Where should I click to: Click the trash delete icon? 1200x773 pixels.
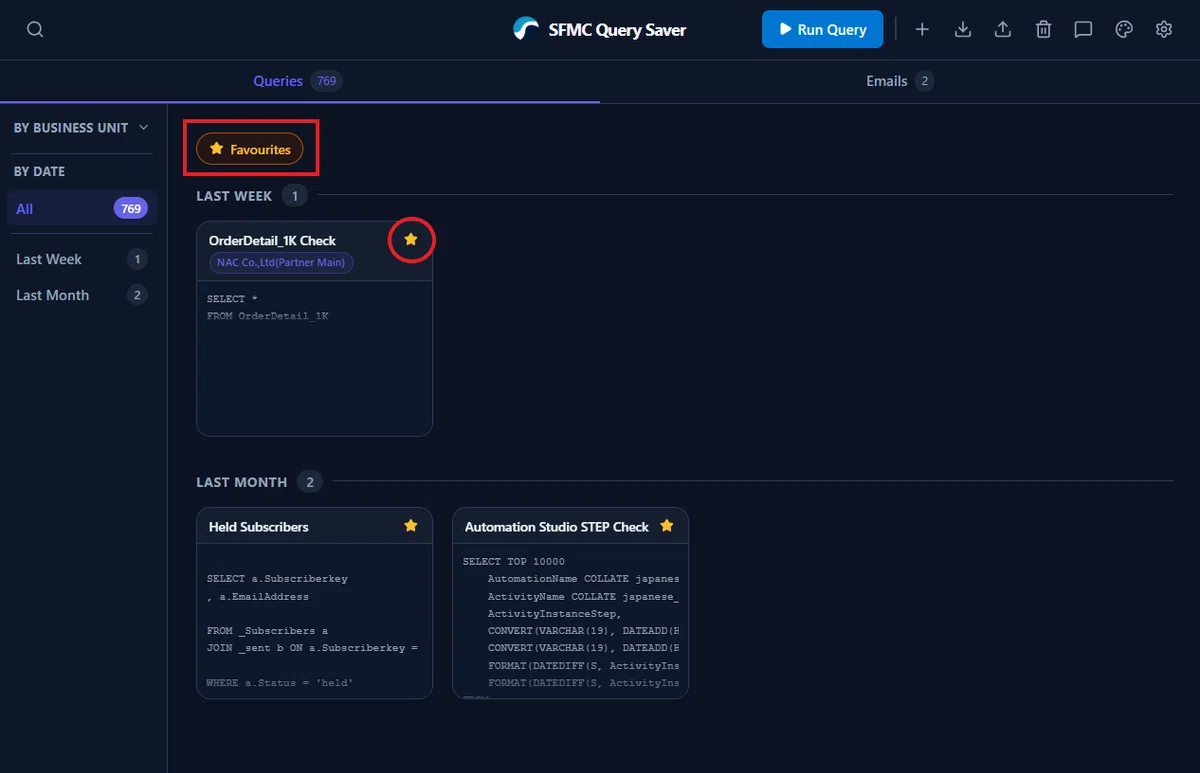click(x=1043, y=30)
